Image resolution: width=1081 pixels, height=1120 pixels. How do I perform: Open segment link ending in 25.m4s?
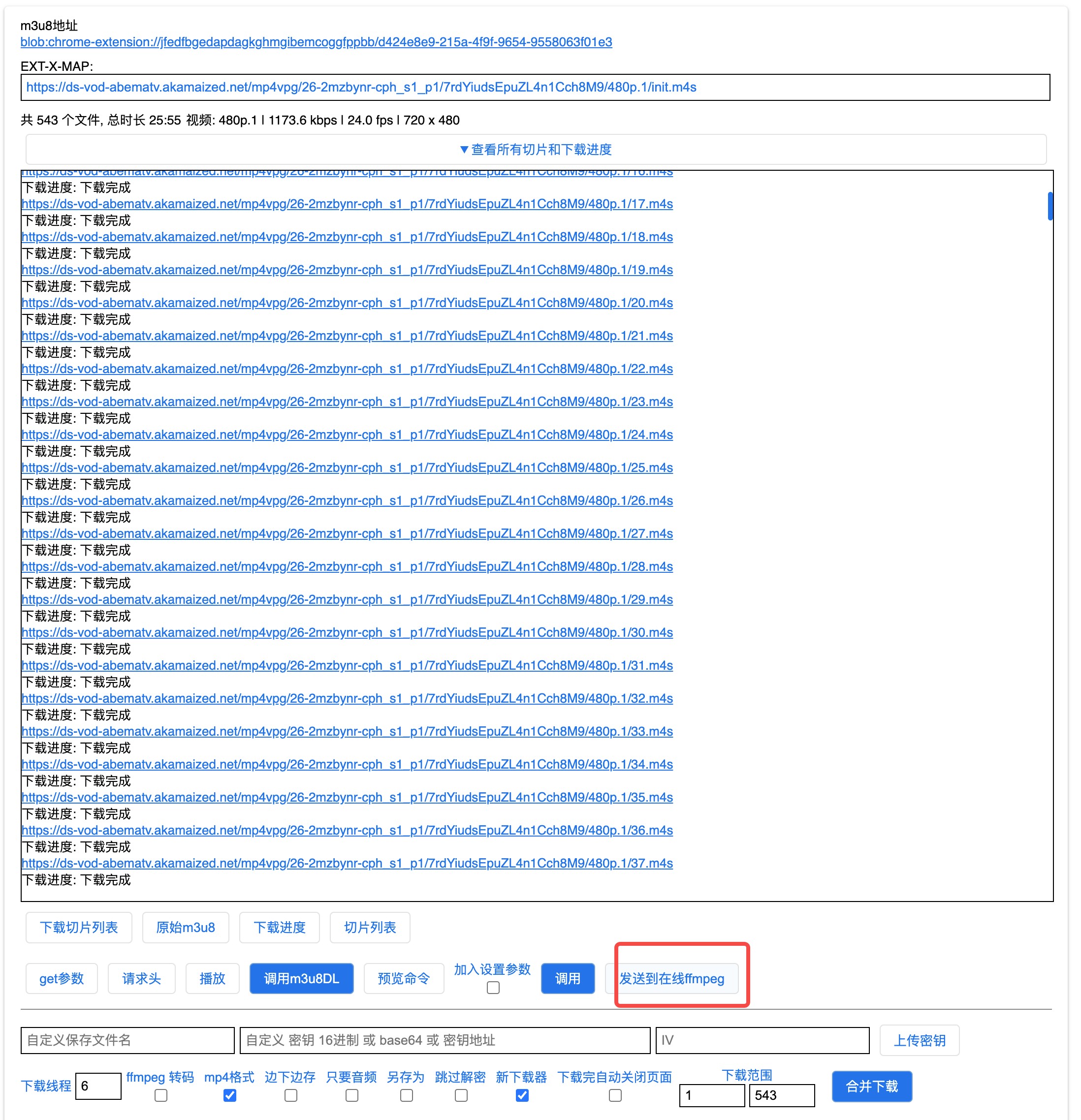347,468
